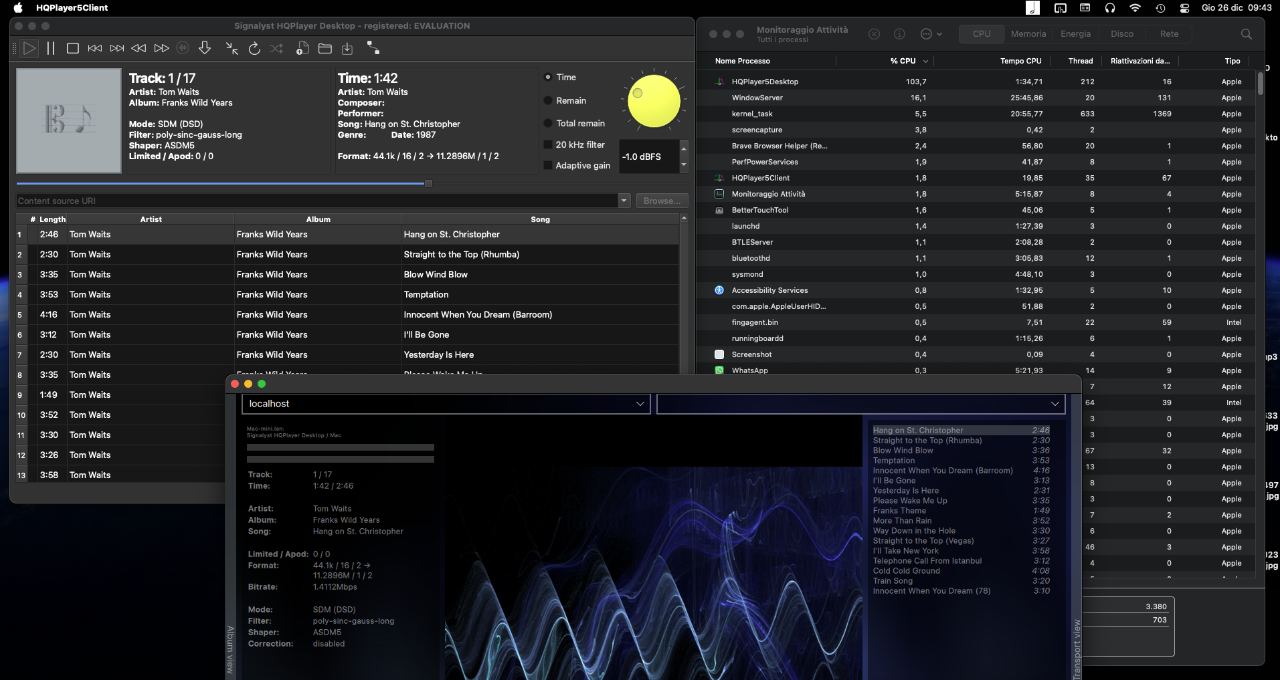Sort by the Tempo CPU column header

click(x=994, y=61)
